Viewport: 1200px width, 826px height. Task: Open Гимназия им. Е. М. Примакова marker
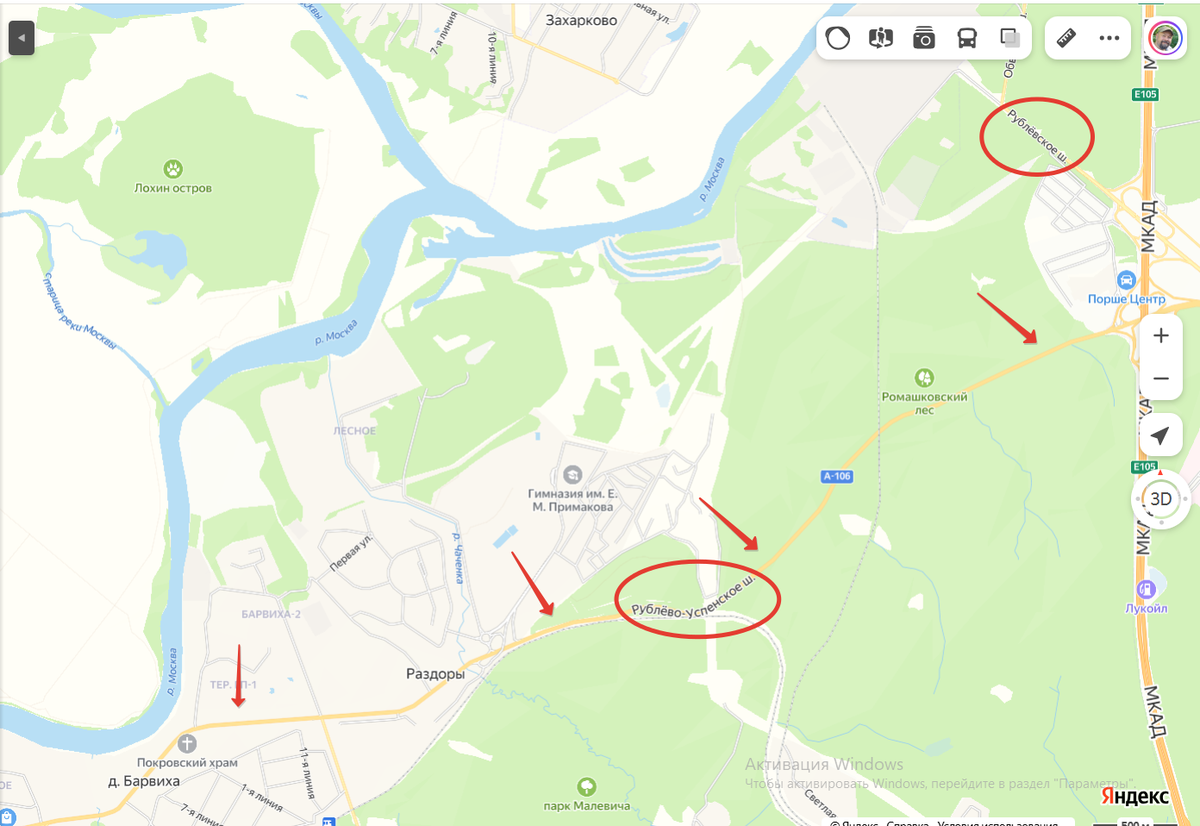[x=572, y=473]
